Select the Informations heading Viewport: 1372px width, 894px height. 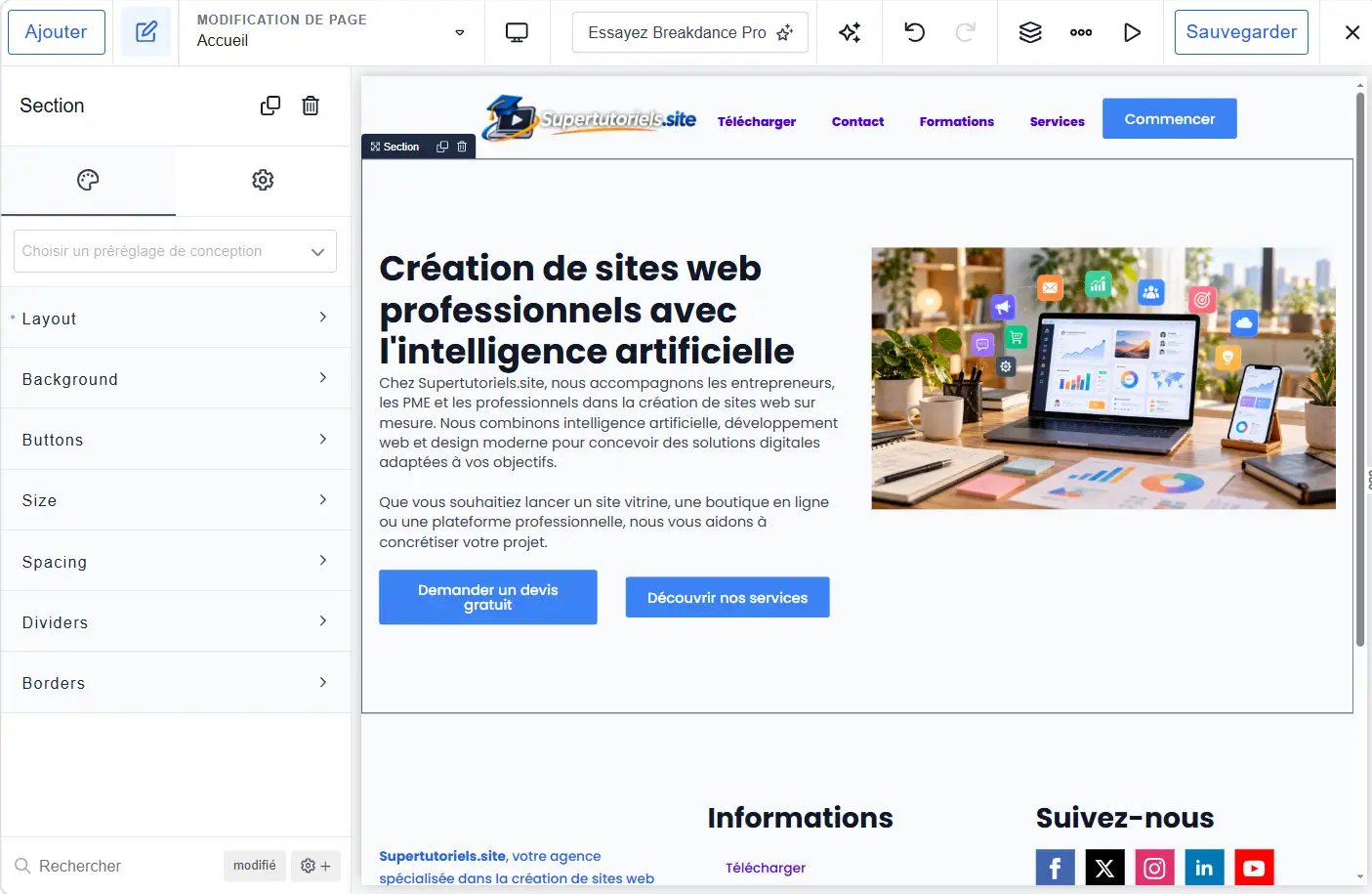click(x=800, y=817)
